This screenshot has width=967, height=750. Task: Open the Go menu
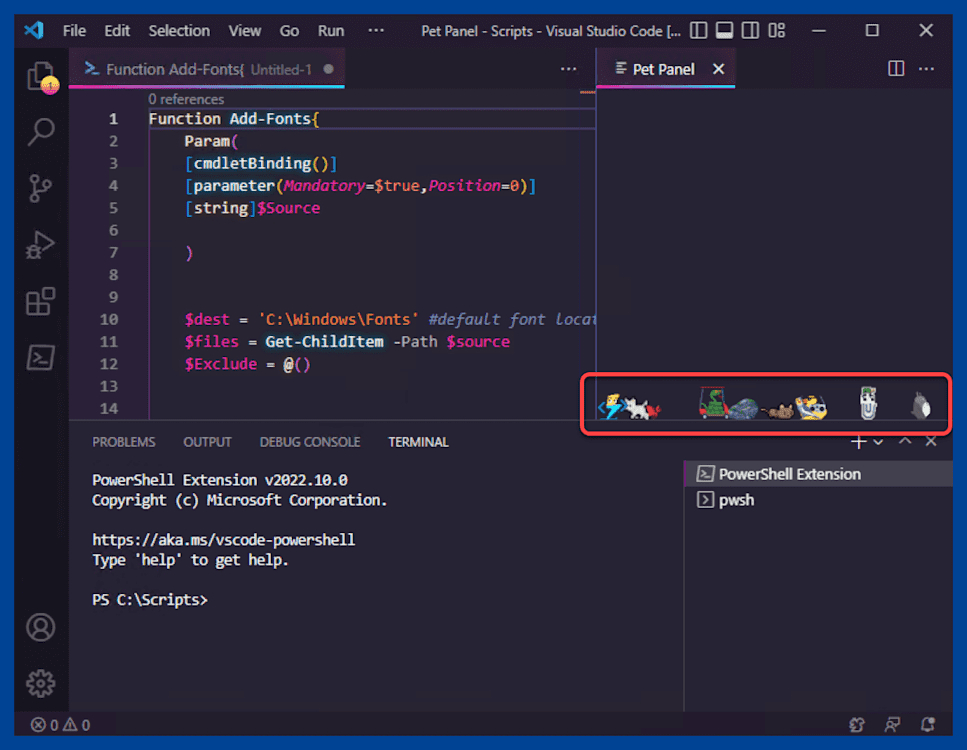coord(289,30)
